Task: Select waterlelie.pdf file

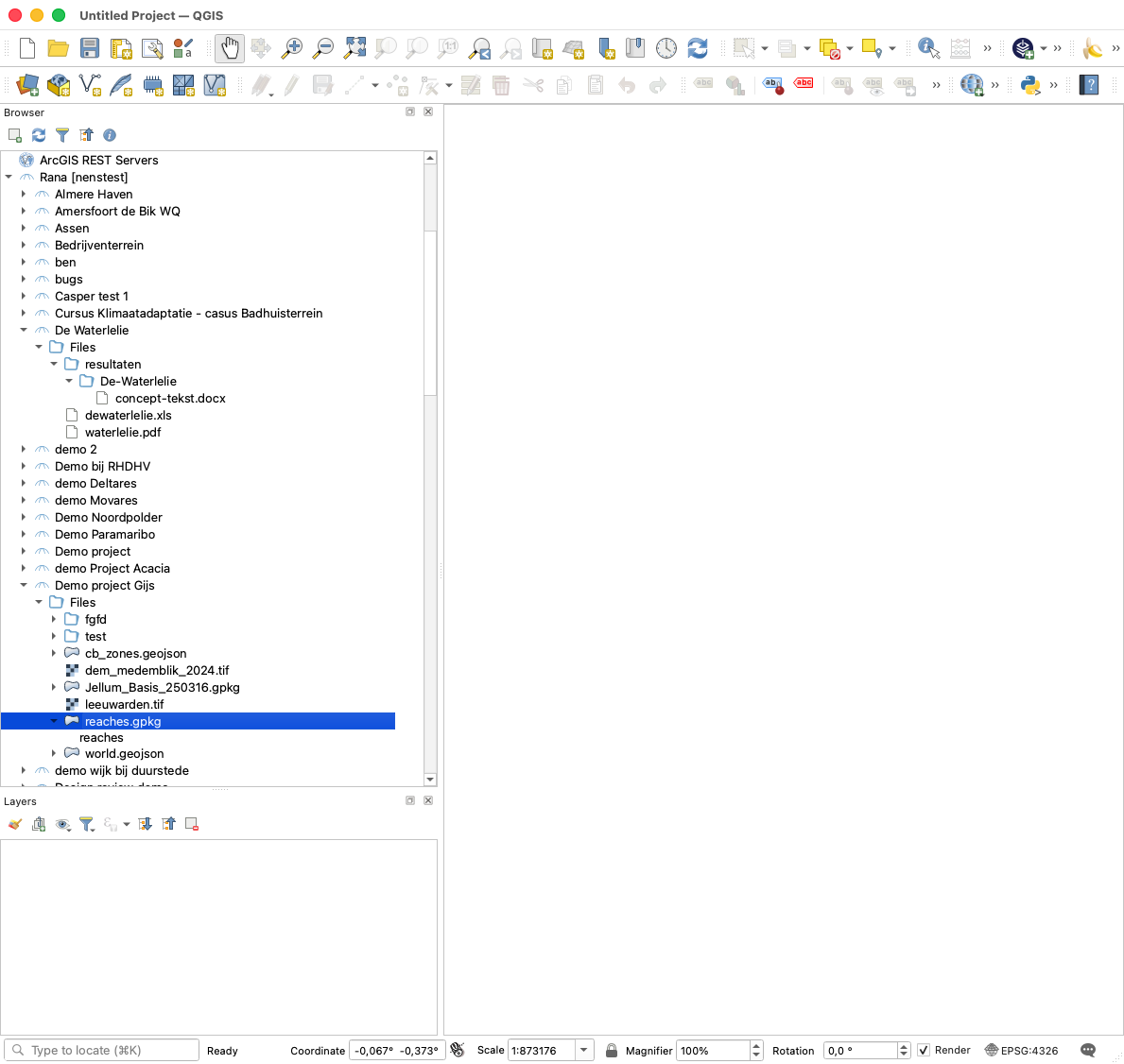Action: pyautogui.click(x=123, y=432)
